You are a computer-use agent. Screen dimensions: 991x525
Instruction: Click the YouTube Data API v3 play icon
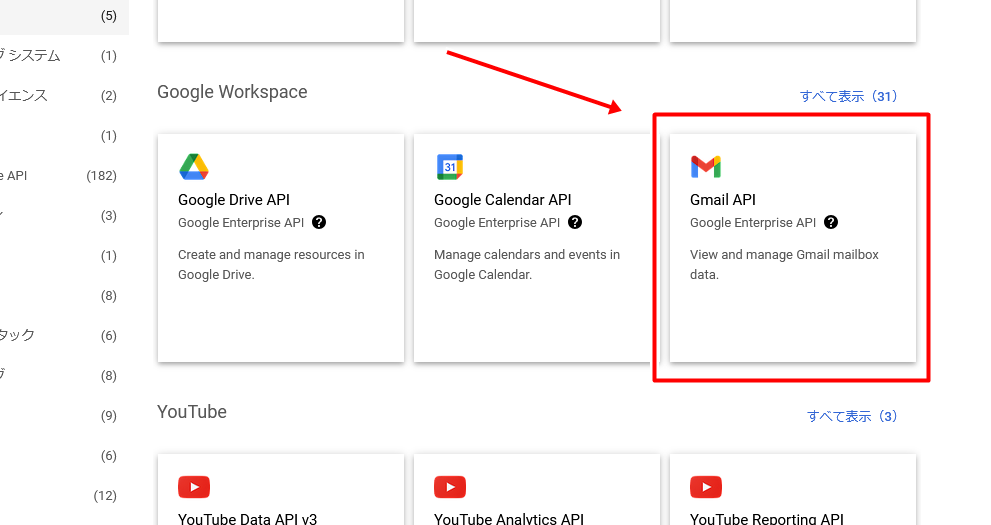tap(194, 487)
